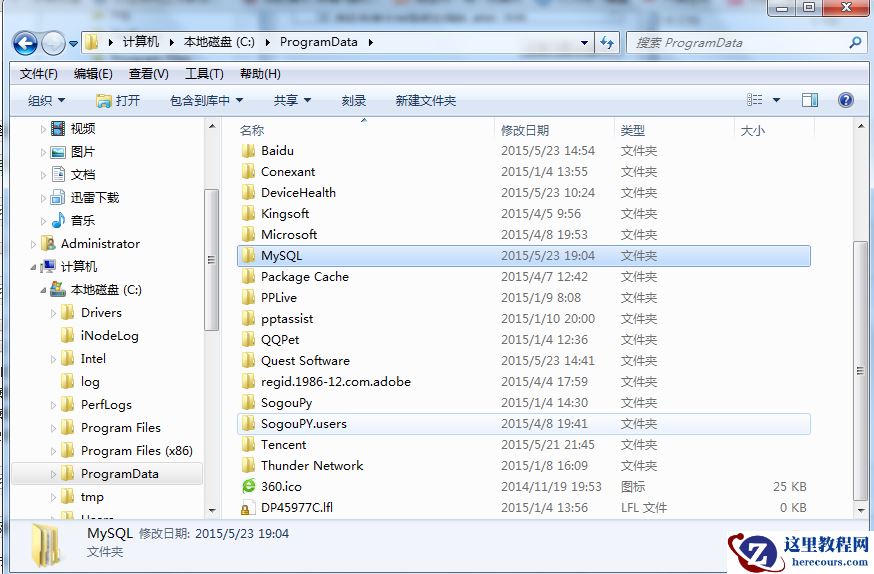Screen dimensions: 874x574
Task: Click the magnifier search icon
Action: pos(855,42)
